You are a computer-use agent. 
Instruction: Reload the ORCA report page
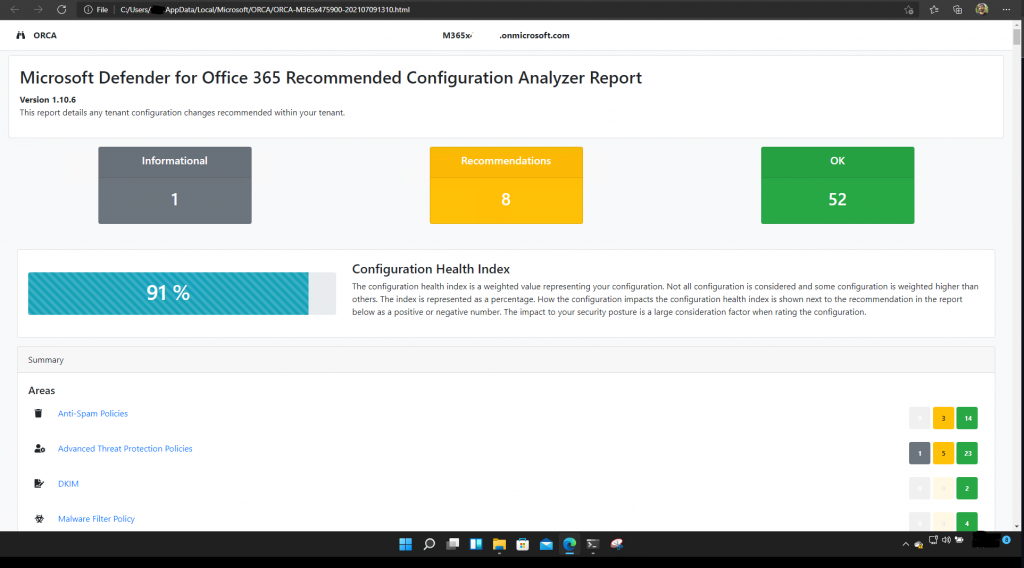coord(61,10)
